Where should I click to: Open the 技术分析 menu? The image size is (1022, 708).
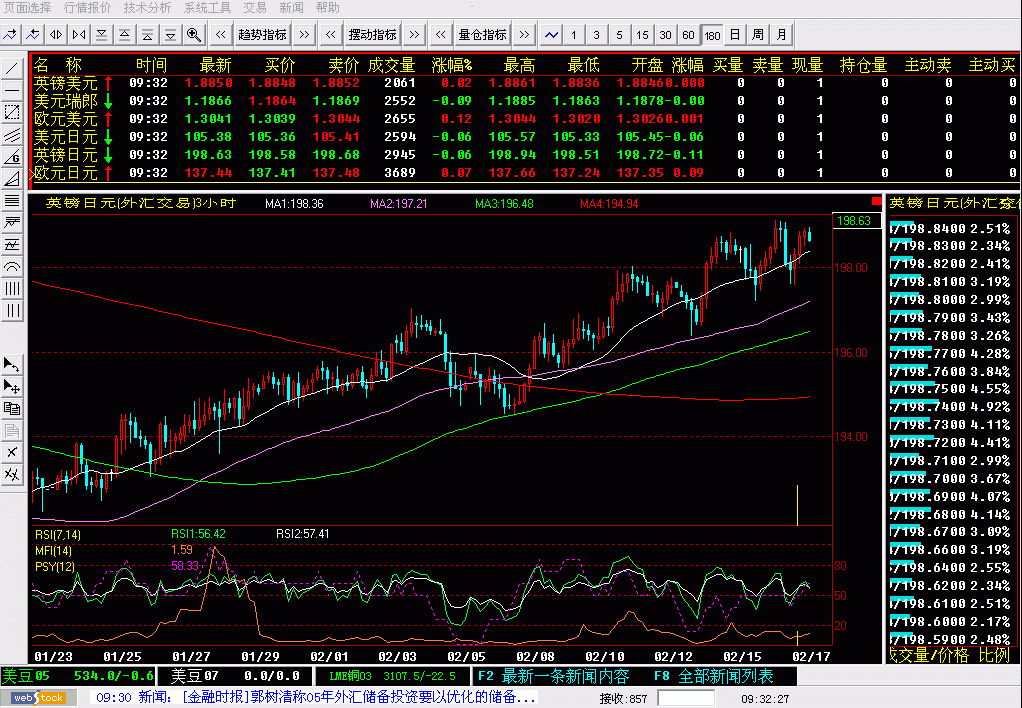click(147, 8)
